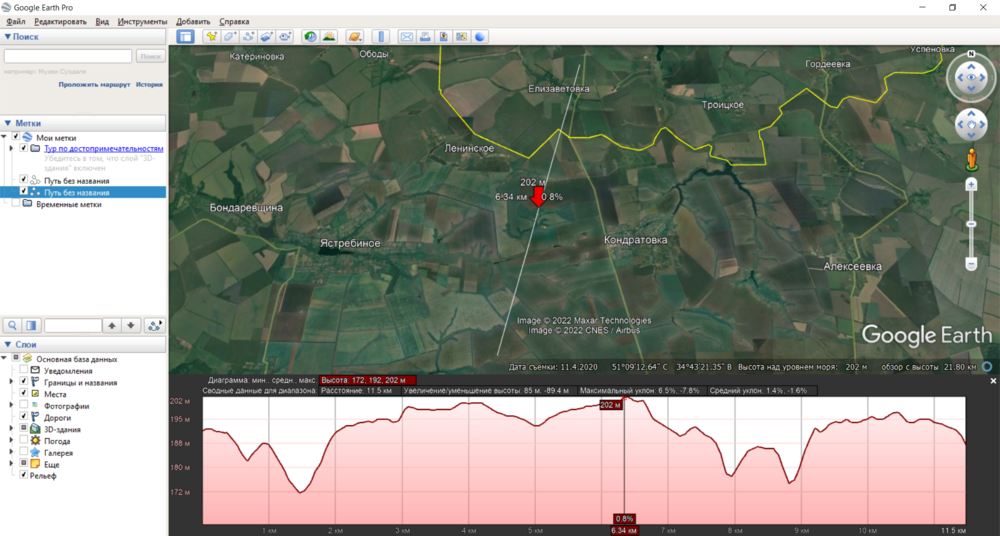The image size is (1000, 536).
Task: Collapse the Метки panel header
Action: [x=9, y=122]
